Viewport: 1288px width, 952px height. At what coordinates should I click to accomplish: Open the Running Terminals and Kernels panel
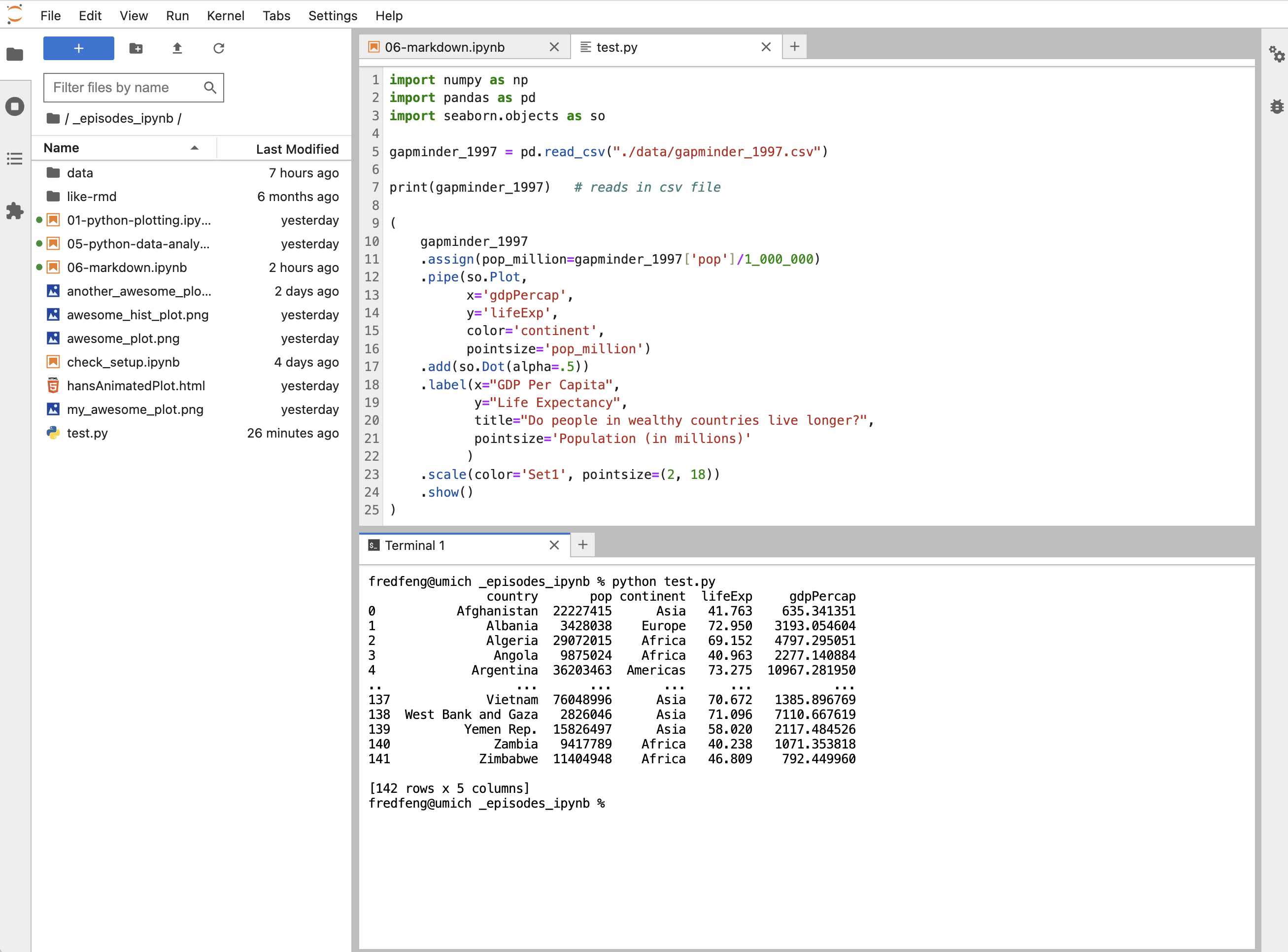tap(15, 106)
